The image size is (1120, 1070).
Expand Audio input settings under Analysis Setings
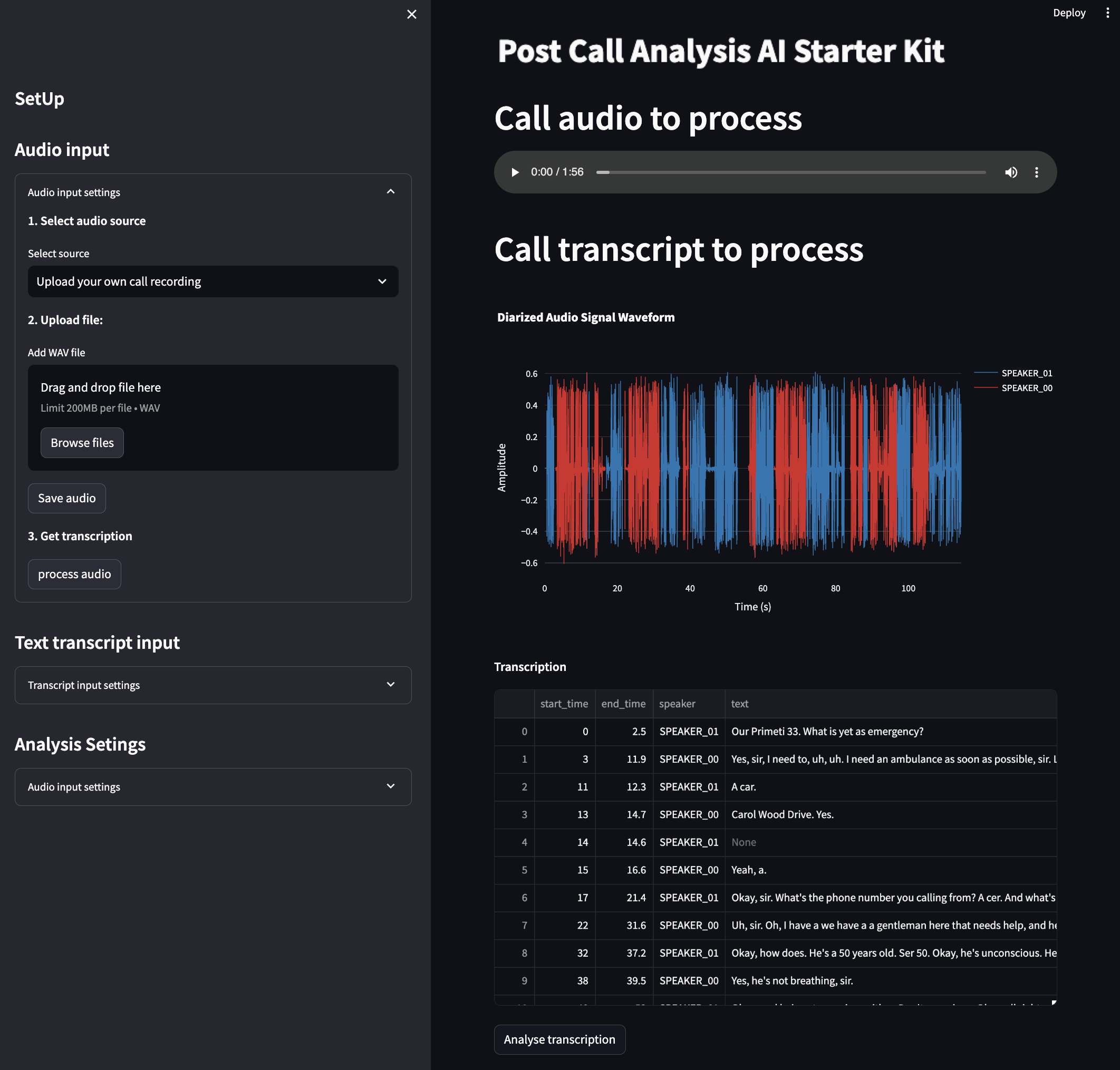213,786
